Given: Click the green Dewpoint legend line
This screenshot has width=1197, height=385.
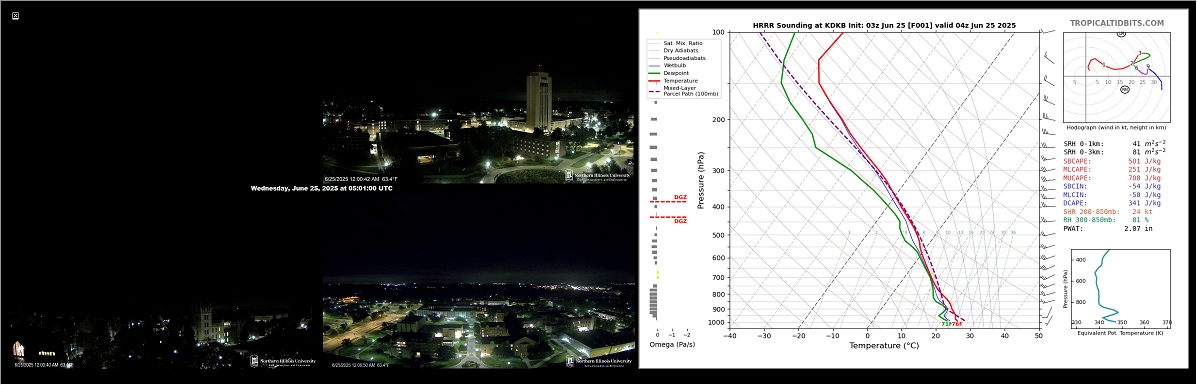Looking at the screenshot, I should pyautogui.click(x=654, y=73).
